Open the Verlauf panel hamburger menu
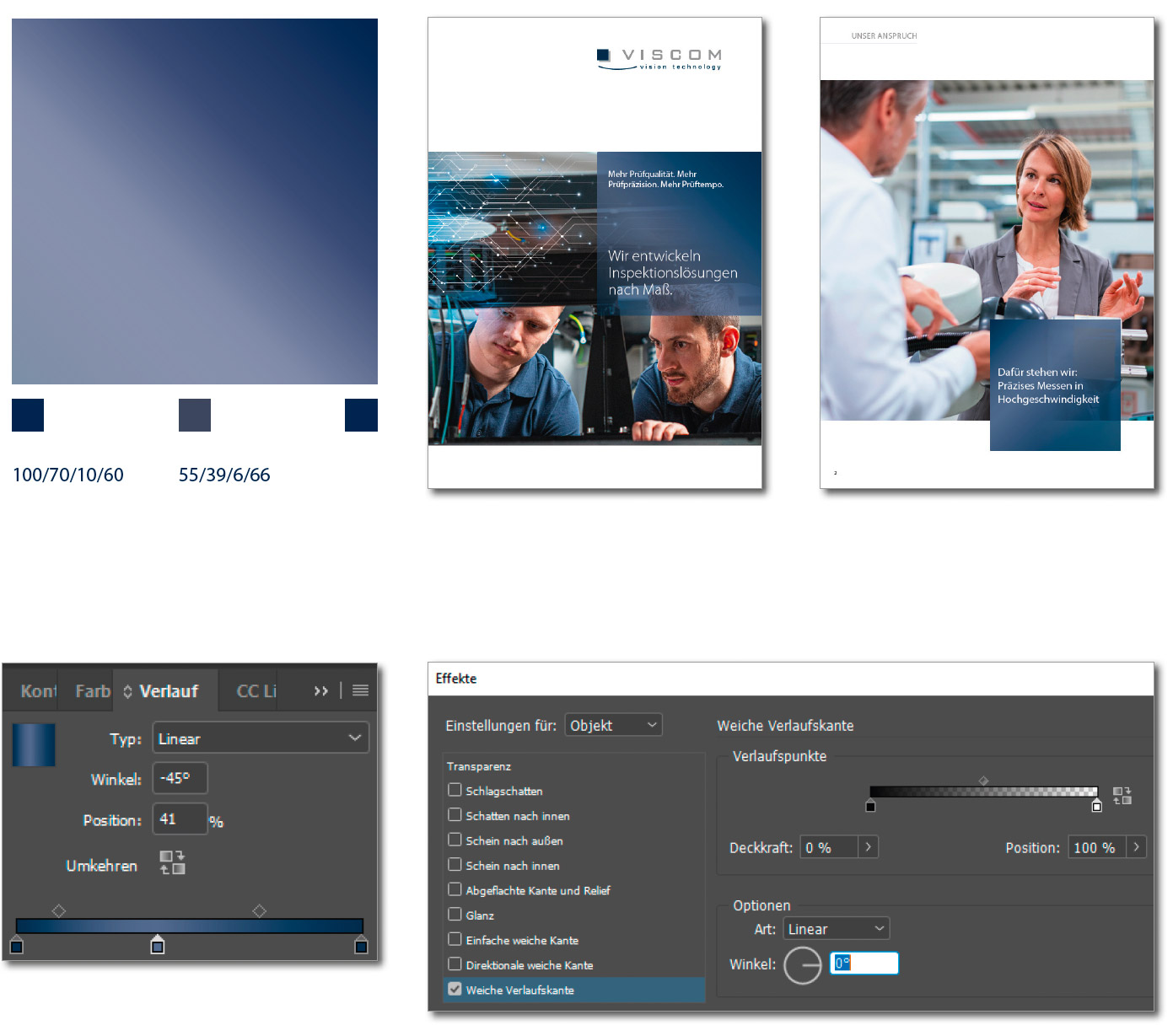The height and width of the screenshot is (1036, 1173). point(360,690)
